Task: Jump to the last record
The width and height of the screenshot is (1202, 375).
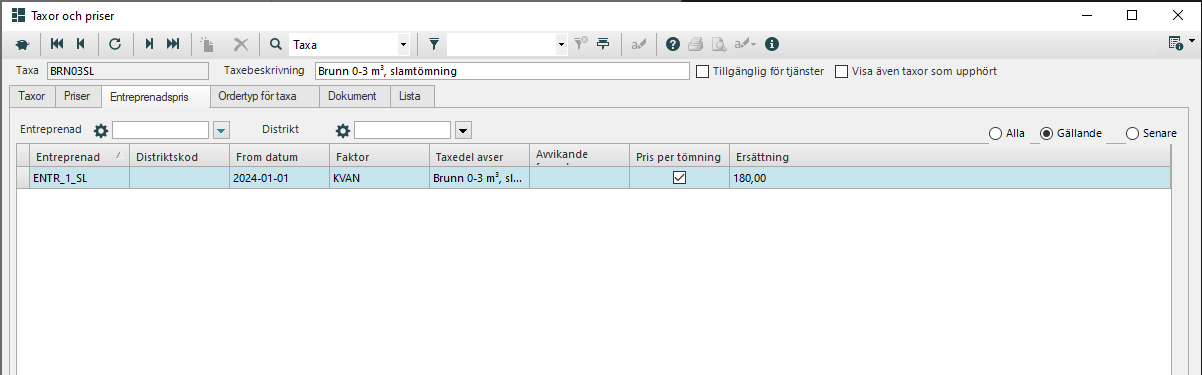Action: click(173, 44)
